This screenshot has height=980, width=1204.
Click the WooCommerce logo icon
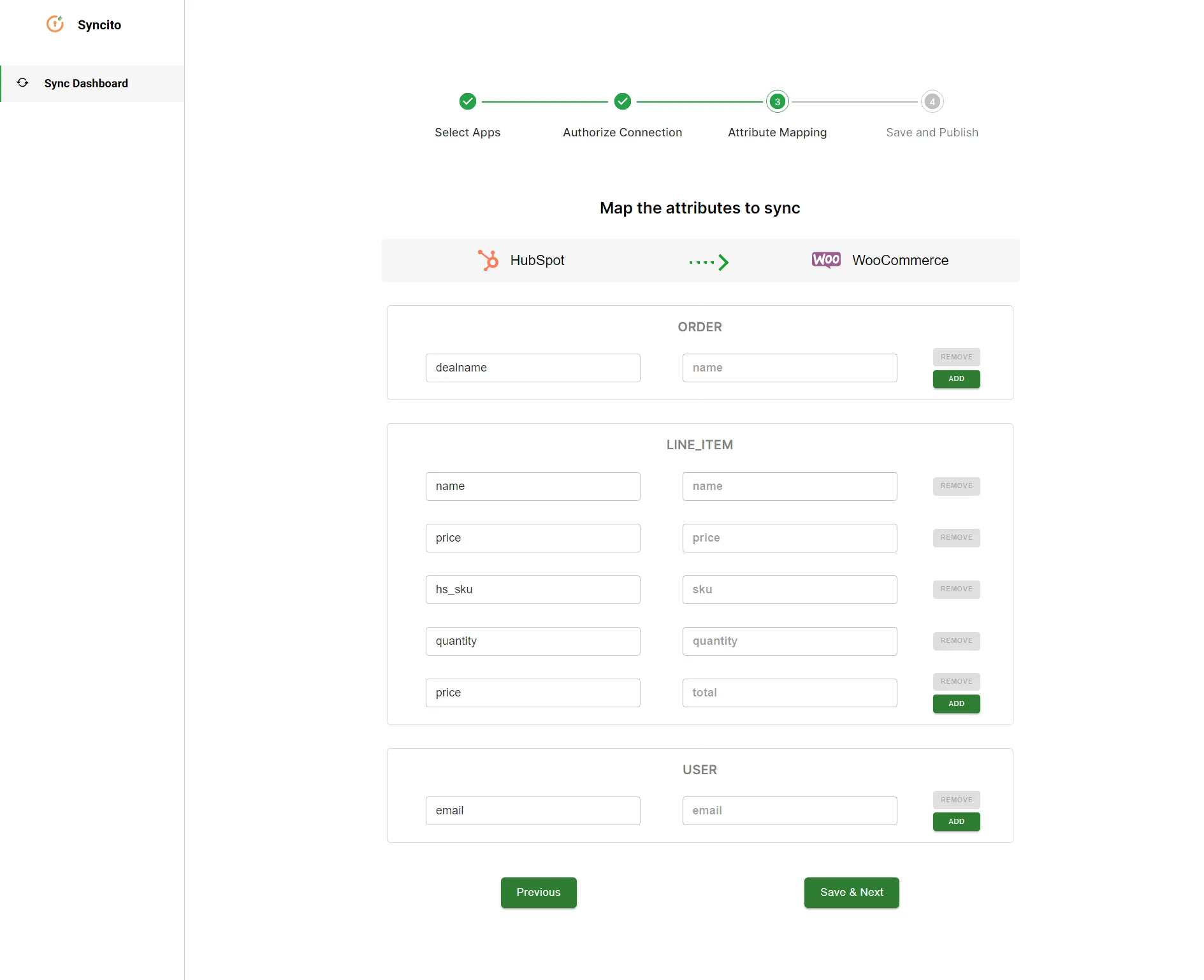(x=826, y=260)
